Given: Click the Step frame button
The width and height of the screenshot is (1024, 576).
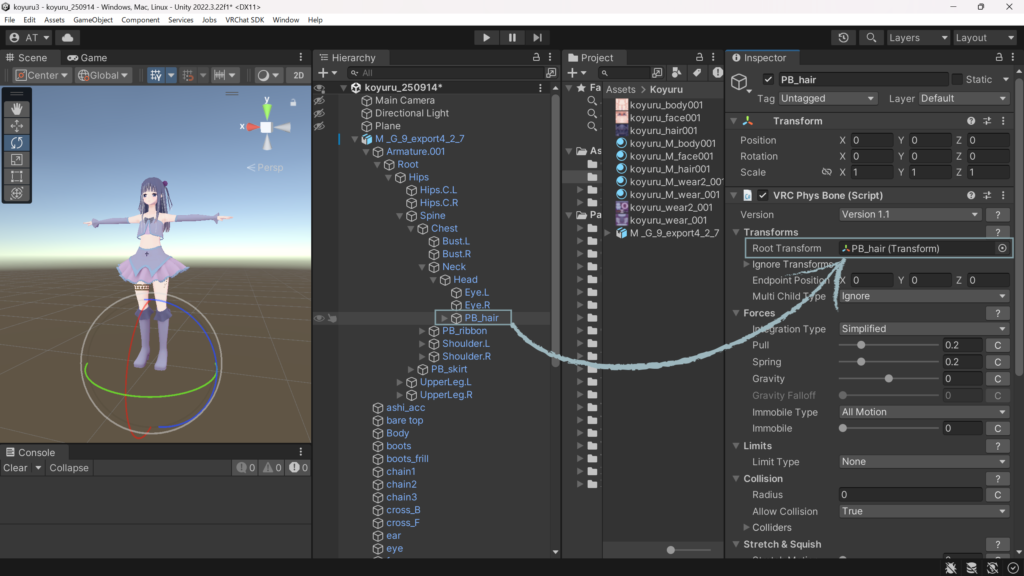Looking at the screenshot, I should point(538,38).
